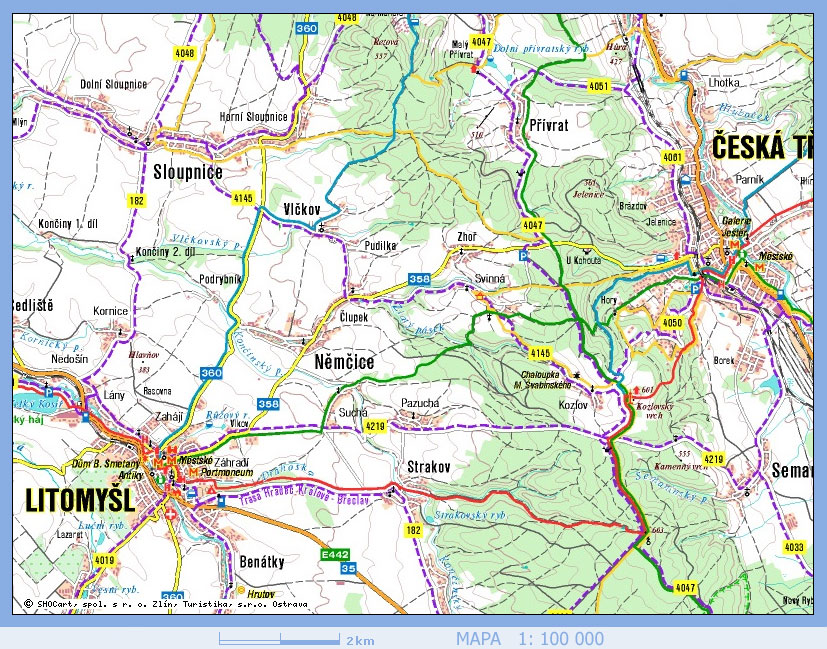827x649 pixels.
Task: Click the Strakovský ryb. pond label
Action: [x=469, y=515]
